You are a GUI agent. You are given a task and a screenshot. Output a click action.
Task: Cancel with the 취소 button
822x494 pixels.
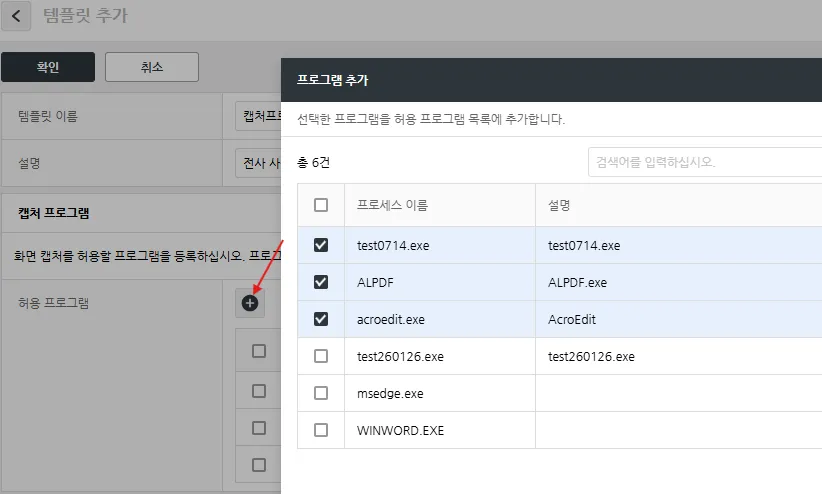[x=152, y=67]
